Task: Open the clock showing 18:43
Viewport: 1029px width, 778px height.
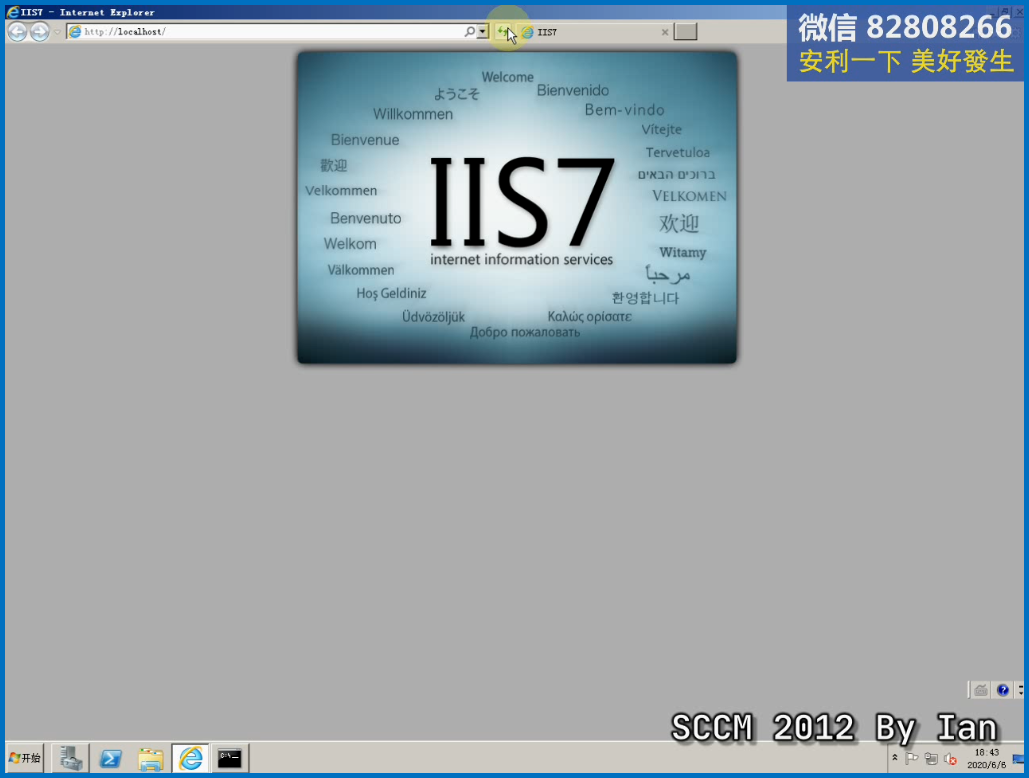Action: tap(986, 758)
